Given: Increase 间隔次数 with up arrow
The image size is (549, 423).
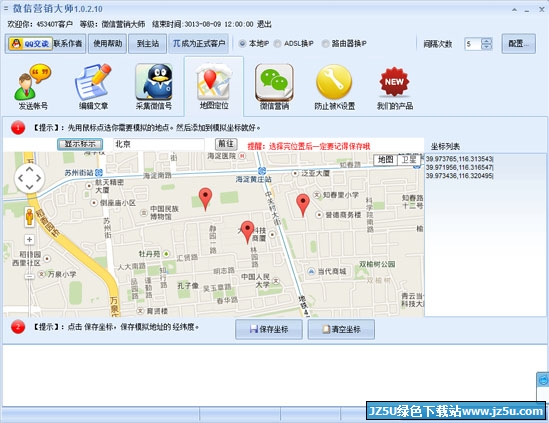Looking at the screenshot, I should pos(487,41).
